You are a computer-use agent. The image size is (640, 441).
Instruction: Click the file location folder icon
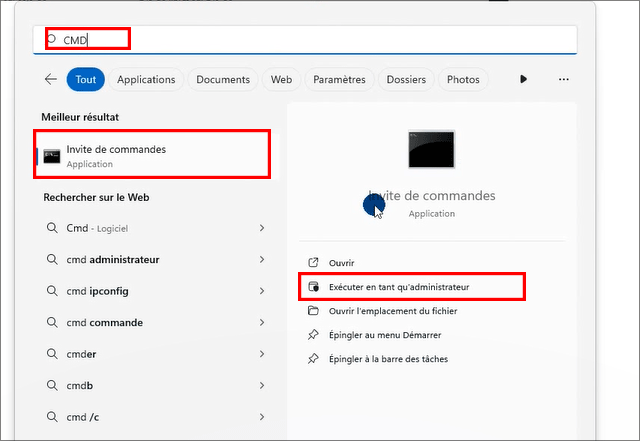pos(313,310)
